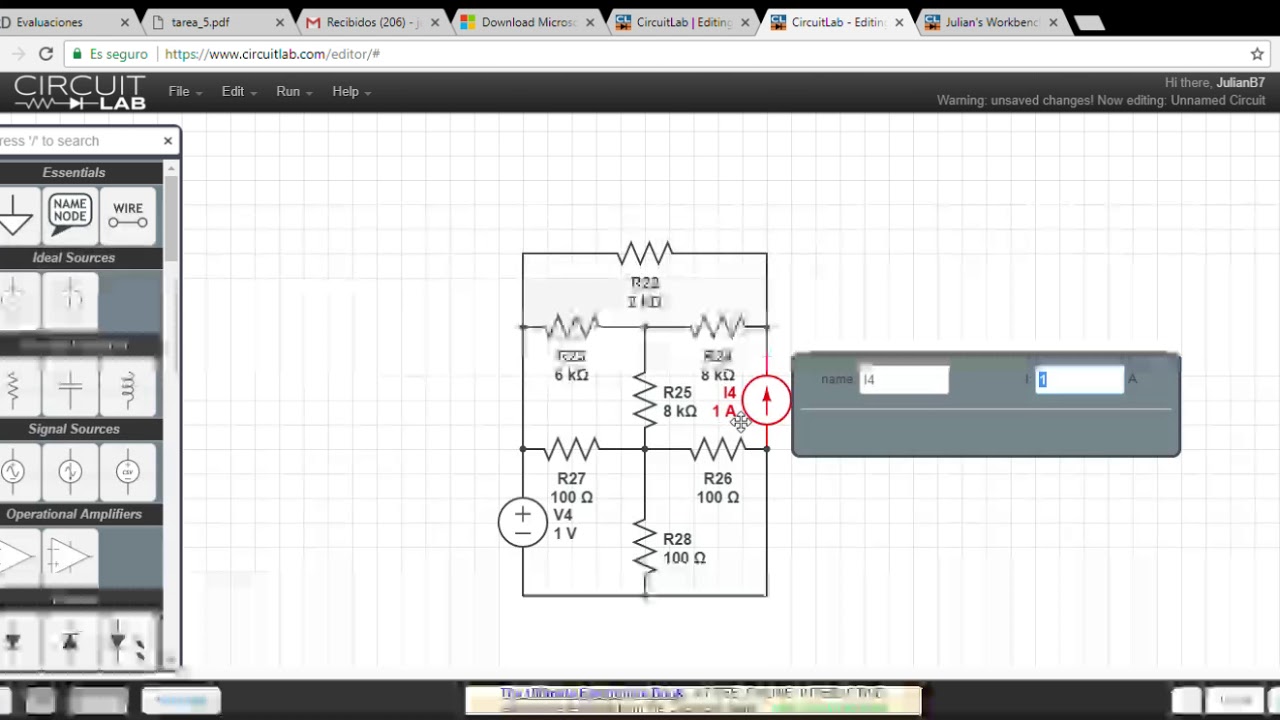Select resistor R27 on the canvas
Viewport: 1280px width, 720px height.
(572, 449)
